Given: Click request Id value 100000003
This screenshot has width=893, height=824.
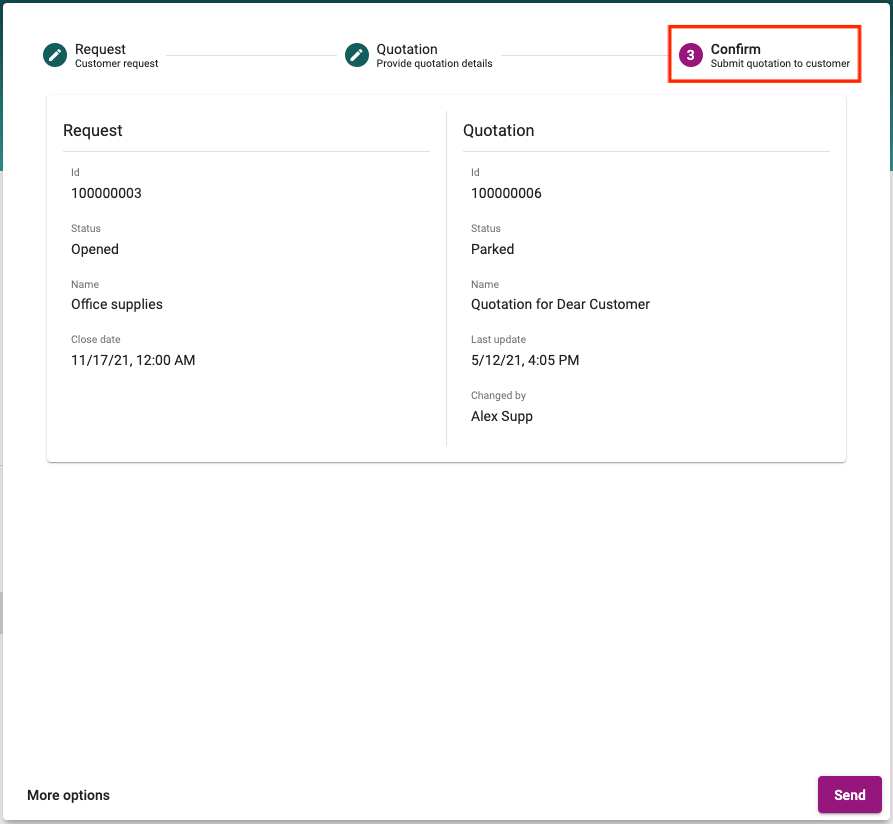Looking at the screenshot, I should (106, 193).
